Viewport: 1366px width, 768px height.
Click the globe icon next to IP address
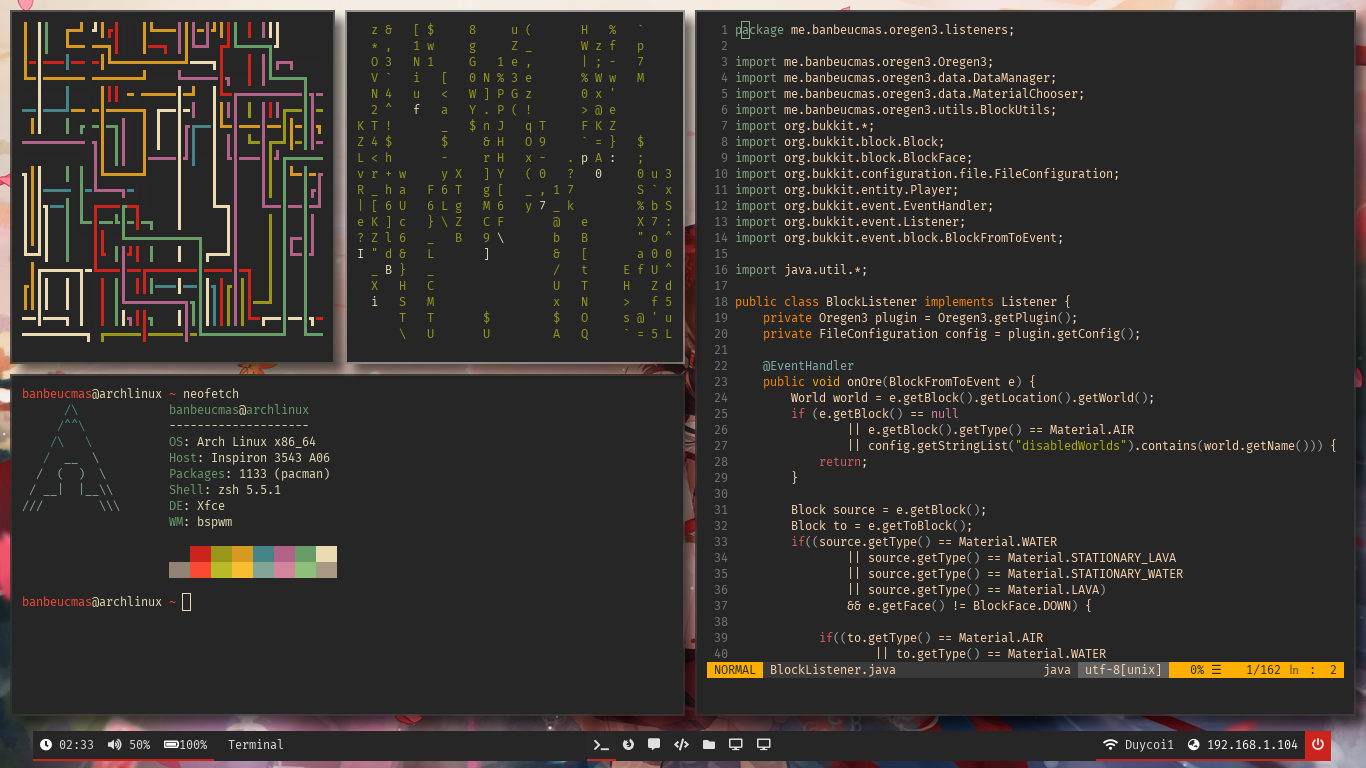click(x=1193, y=745)
